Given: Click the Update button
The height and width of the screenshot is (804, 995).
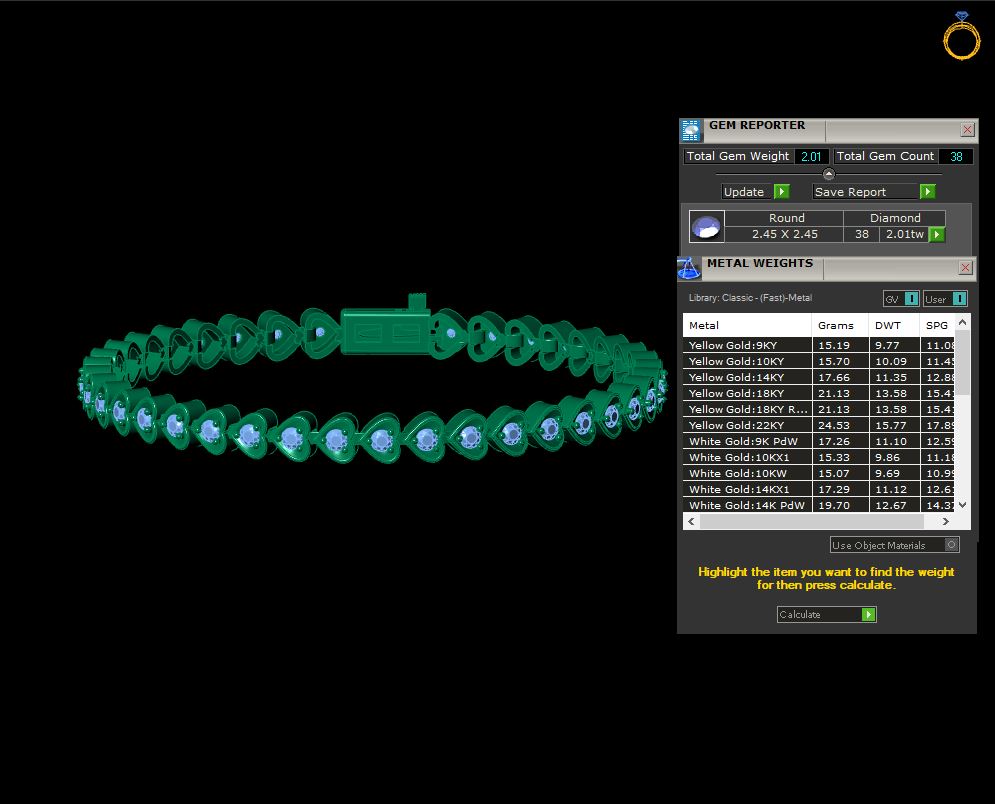Looking at the screenshot, I should [x=755, y=192].
